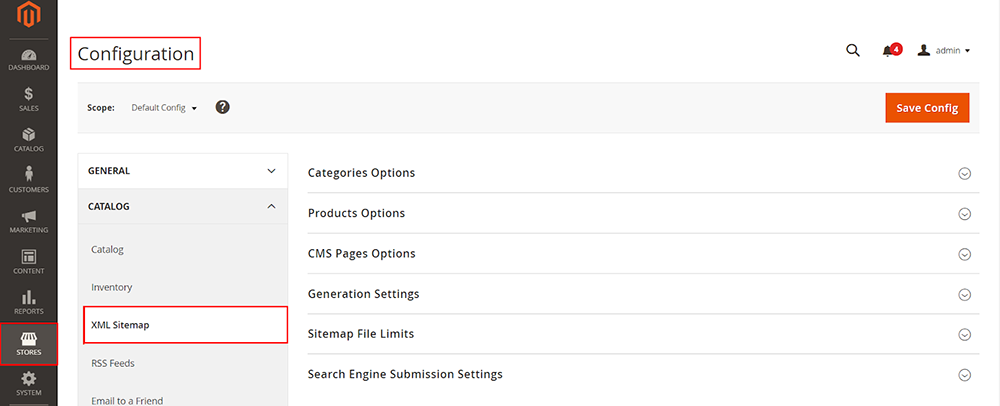Click Search Engine Submission Settings heading
This screenshot has height=406, width=1000.
pyautogui.click(x=405, y=374)
